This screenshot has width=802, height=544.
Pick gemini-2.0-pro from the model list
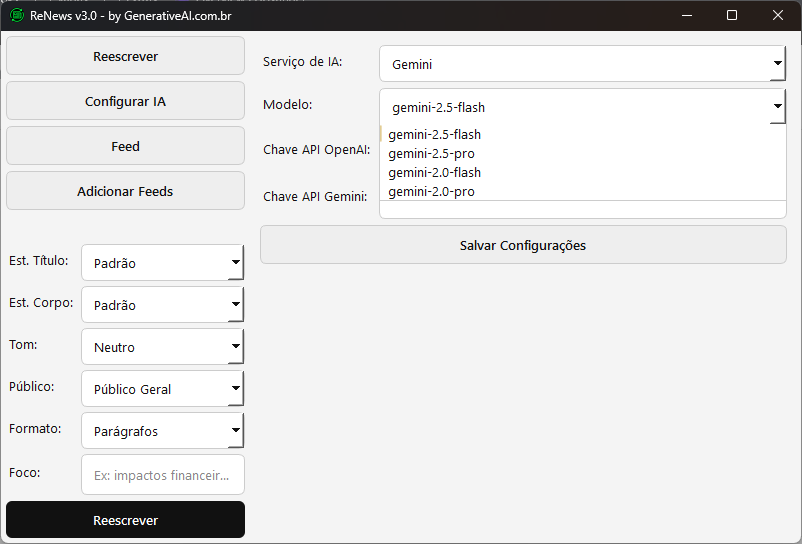click(x=431, y=191)
